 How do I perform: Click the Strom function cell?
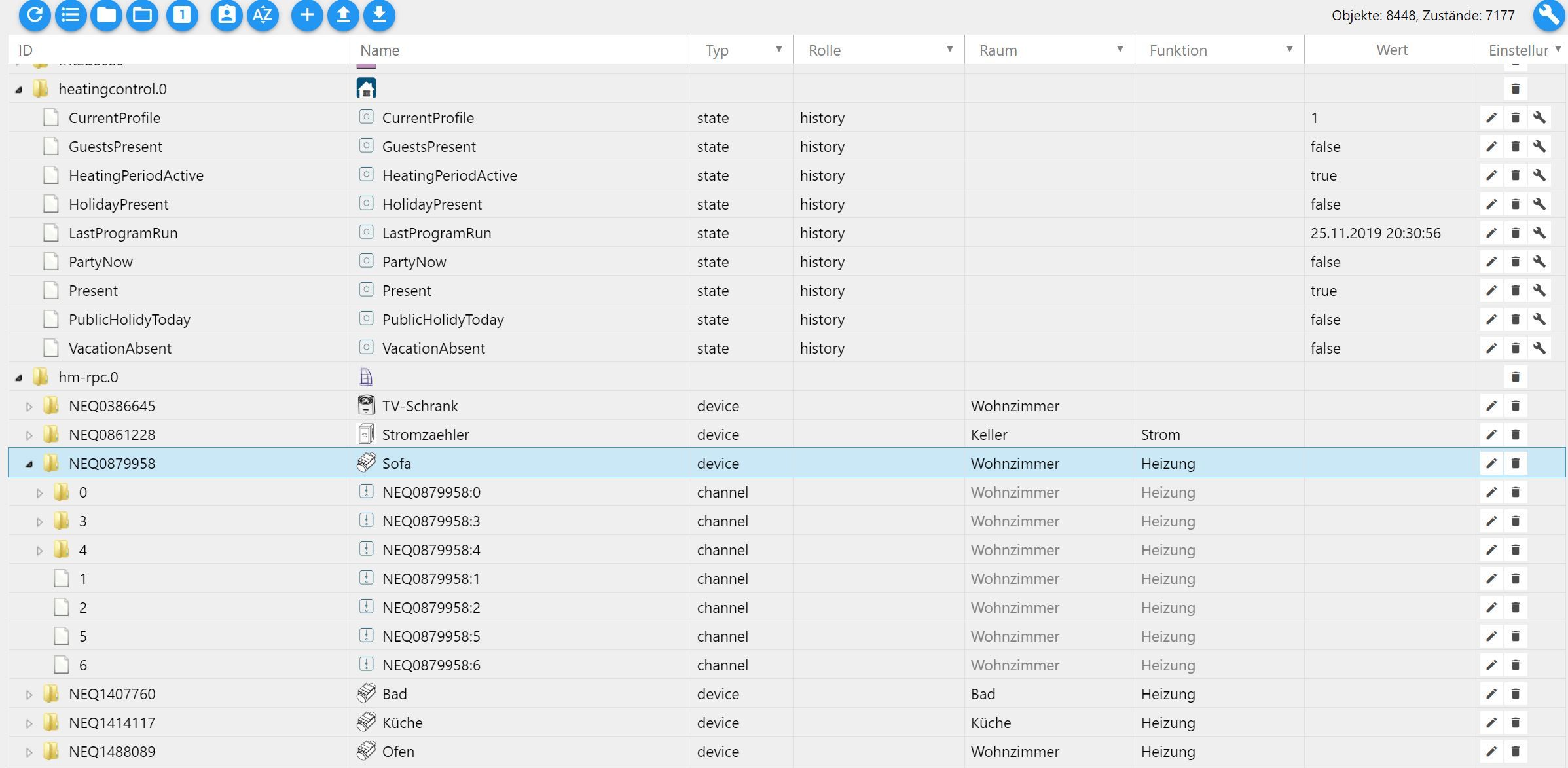pyautogui.click(x=1160, y=435)
